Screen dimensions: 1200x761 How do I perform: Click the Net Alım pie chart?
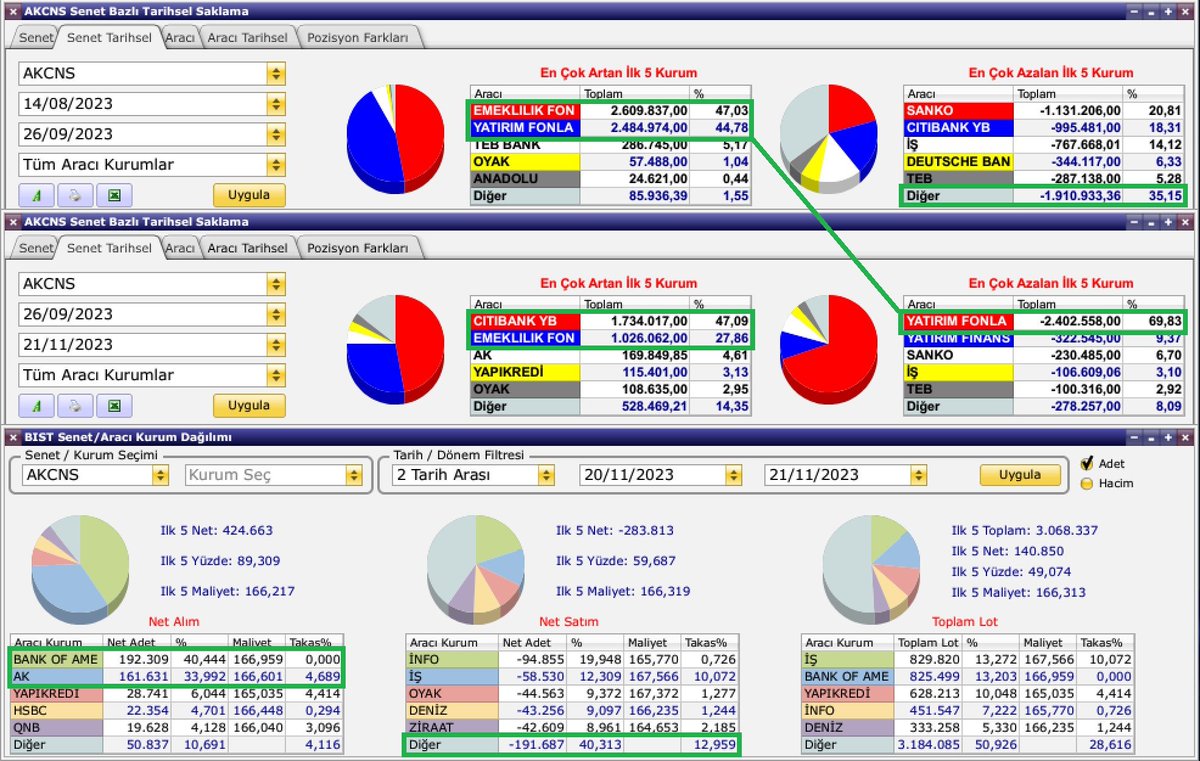click(80, 571)
